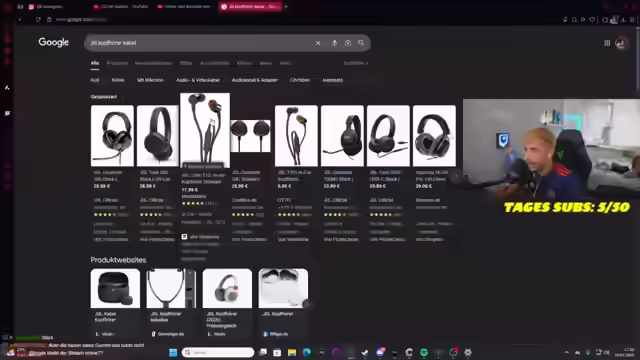Open Google Lens image search icon
The width and height of the screenshot is (640, 360).
tap(348, 43)
